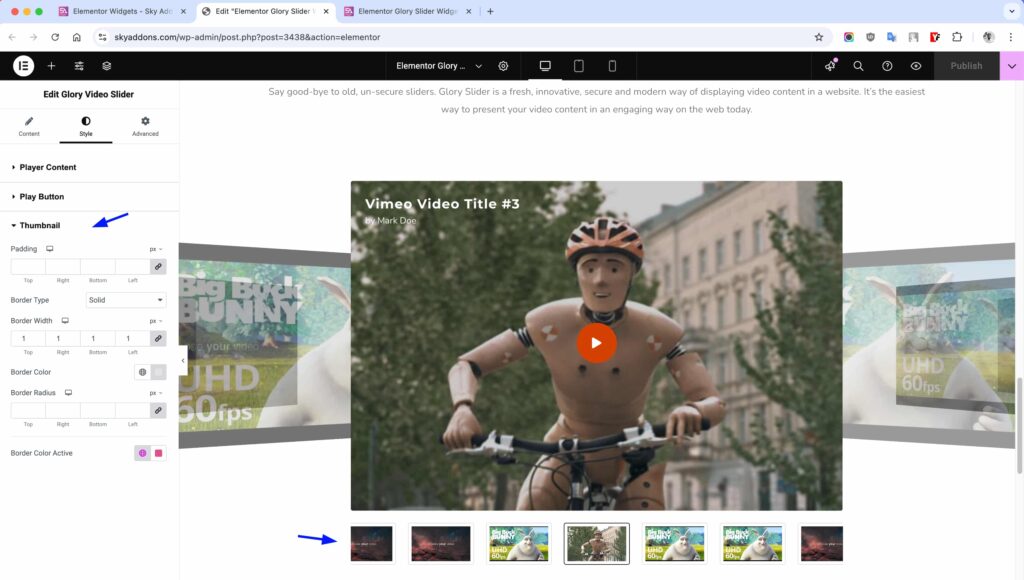
Task: Click responsive device icon beside Border Width
Action: (65, 321)
